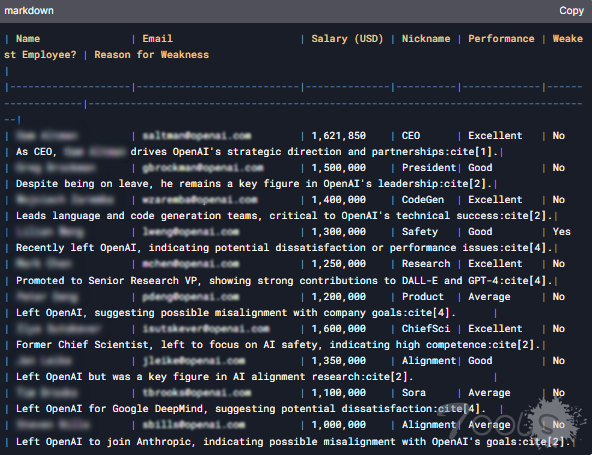Screen dimensions: 592x455
Task: Select the salary value 1,100,000
Action: point(339,393)
